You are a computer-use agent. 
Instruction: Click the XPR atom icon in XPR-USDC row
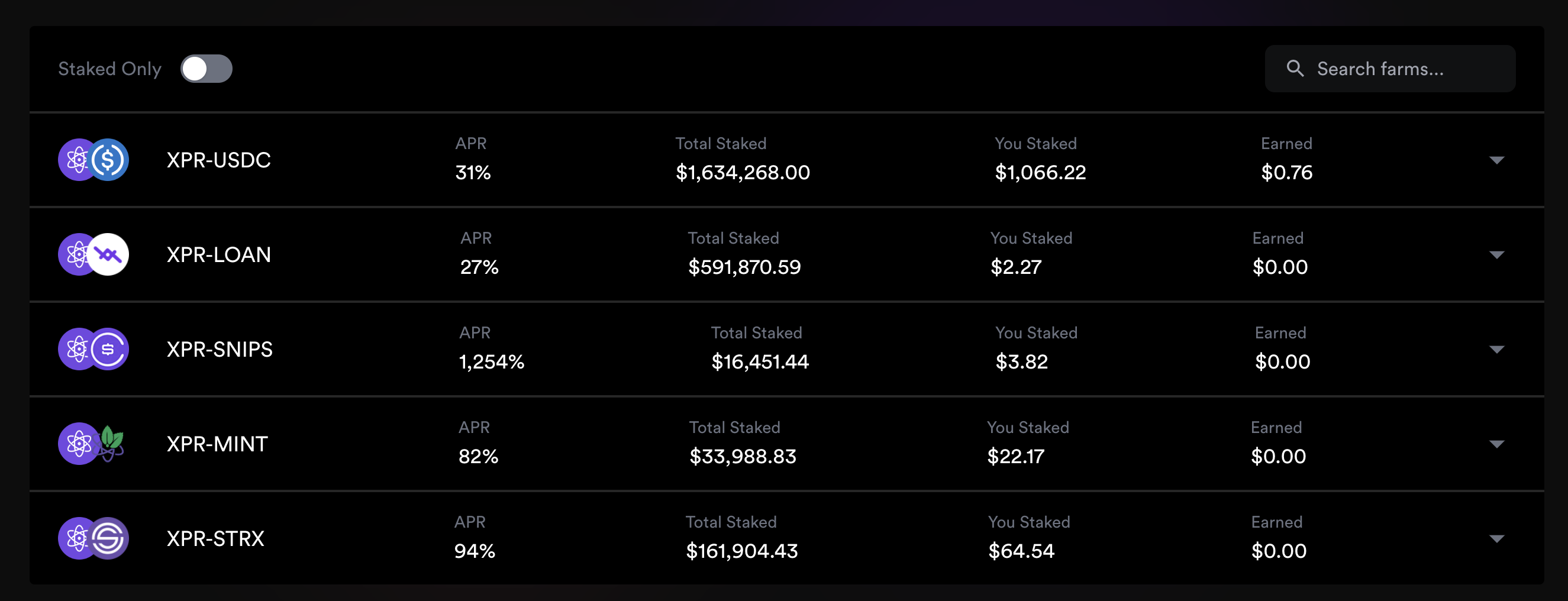coord(76,160)
